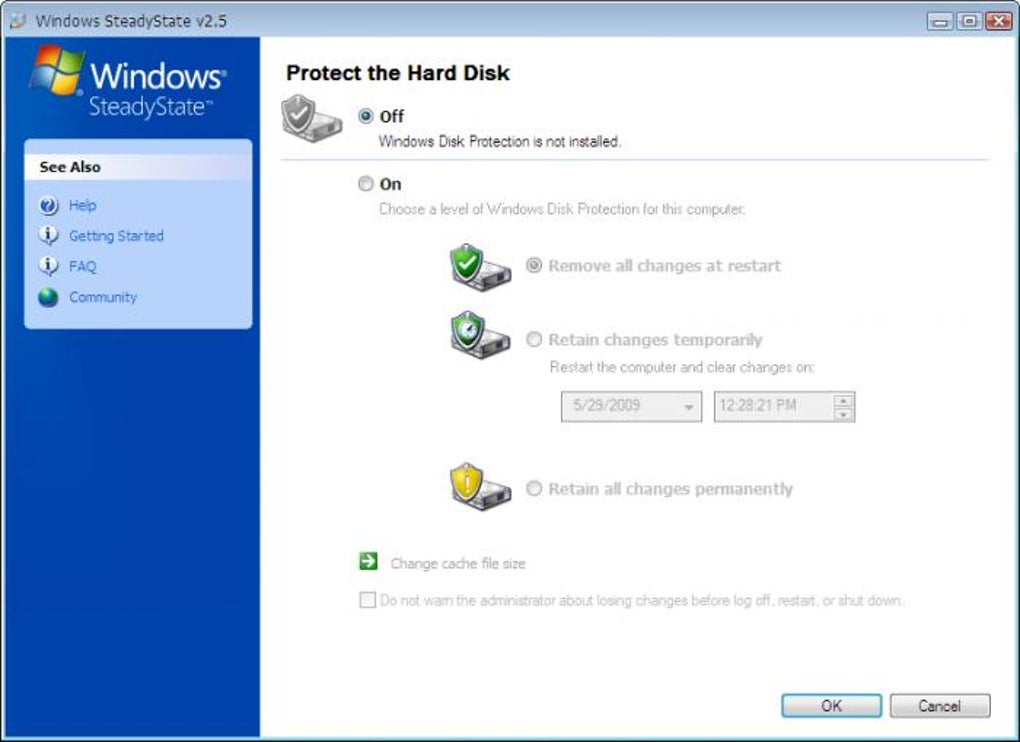Screen dimensions: 1020x742
Task: Click the green arrow cache size icon
Action: (369, 562)
